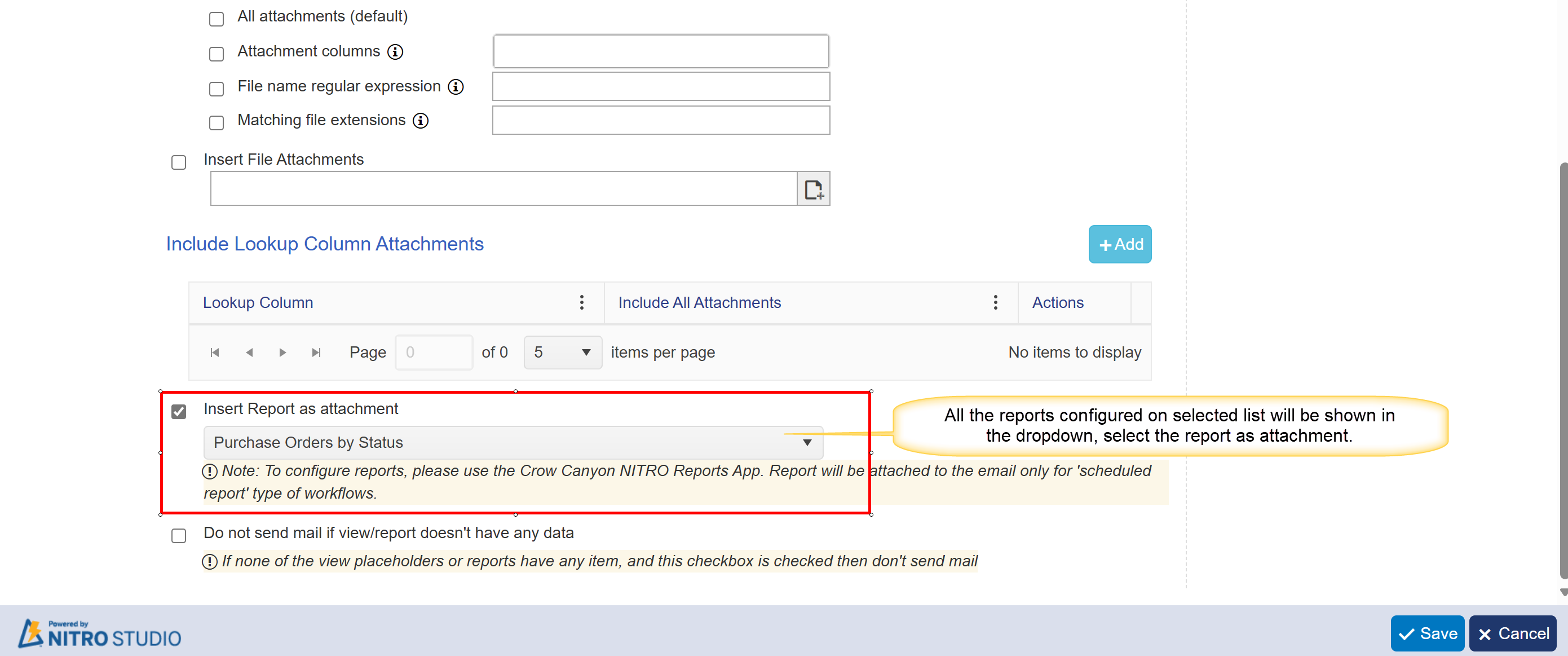Viewport: 1568px width, 656px height.
Task: Toggle the All attachments default checkbox
Action: pos(216,15)
